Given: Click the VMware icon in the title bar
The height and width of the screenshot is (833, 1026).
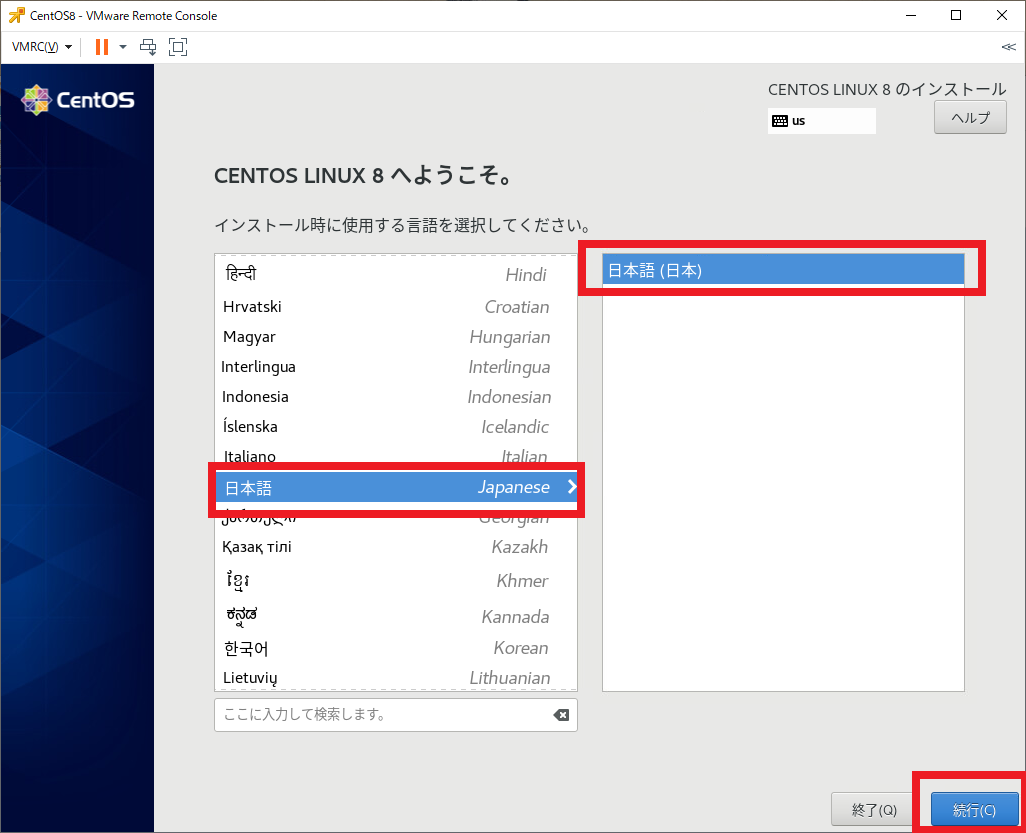Looking at the screenshot, I should click(x=15, y=15).
